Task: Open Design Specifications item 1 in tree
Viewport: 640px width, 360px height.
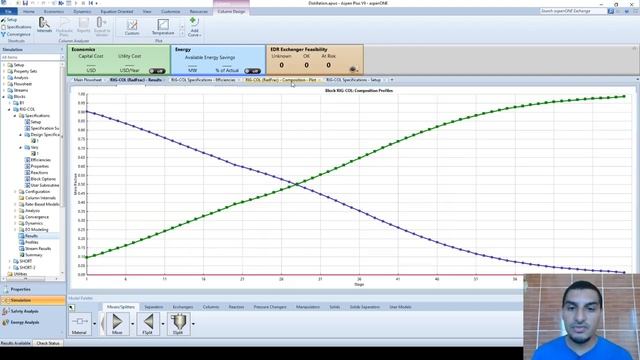Action: (x=36, y=141)
